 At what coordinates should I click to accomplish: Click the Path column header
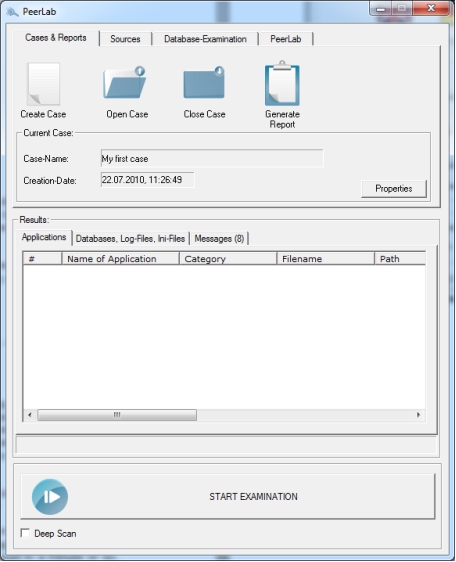point(400,259)
